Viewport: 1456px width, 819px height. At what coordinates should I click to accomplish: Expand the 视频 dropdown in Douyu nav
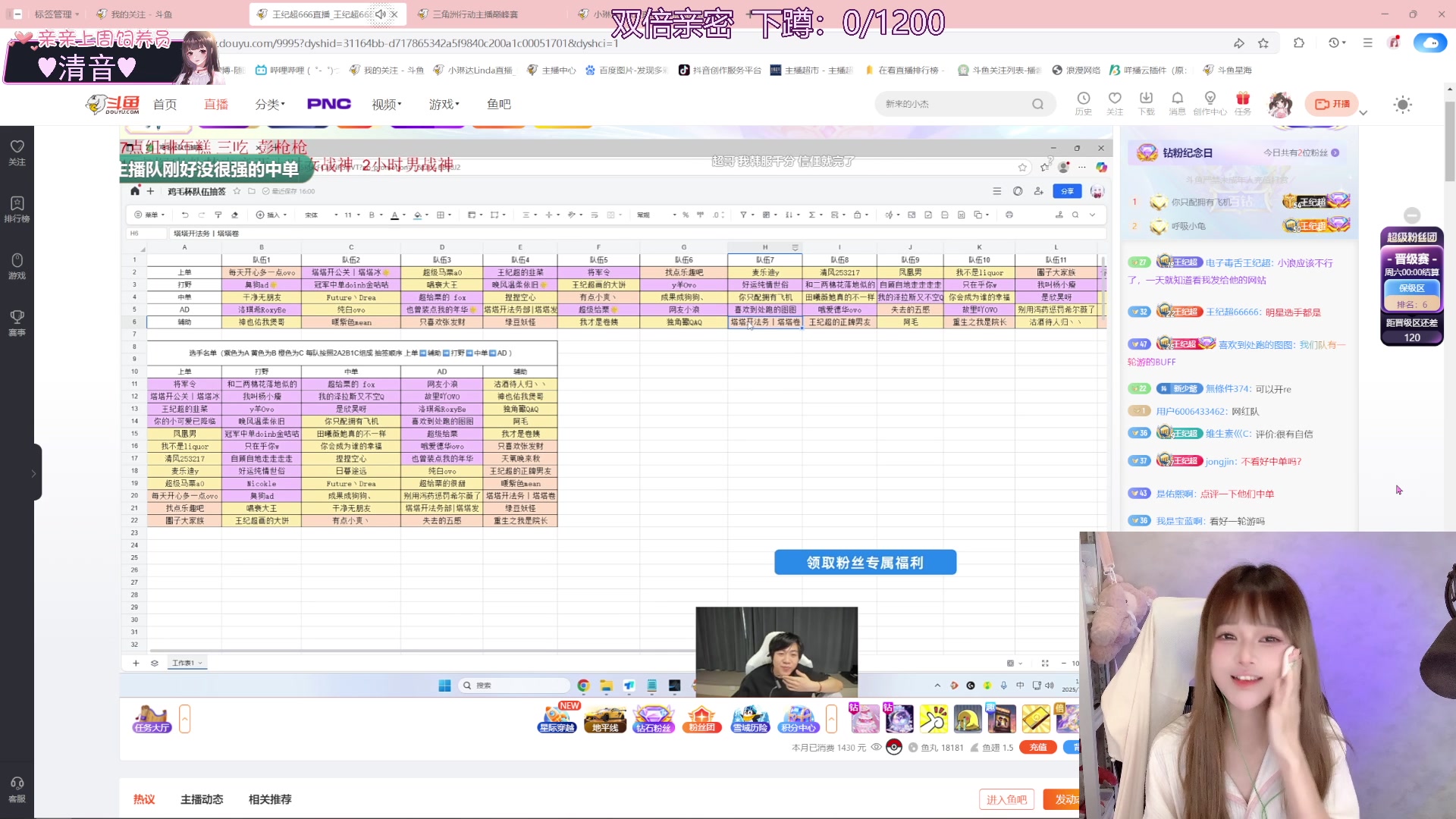(387, 104)
